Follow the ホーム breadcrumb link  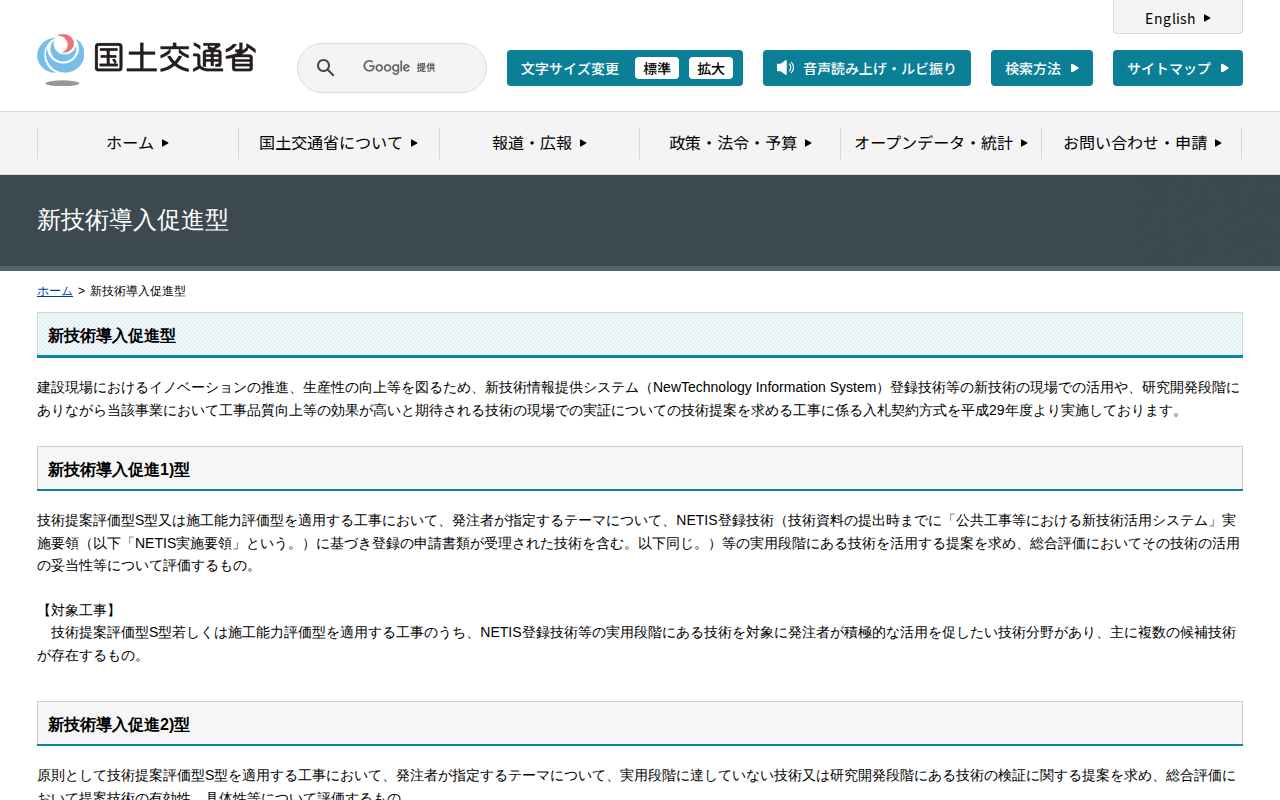point(54,291)
